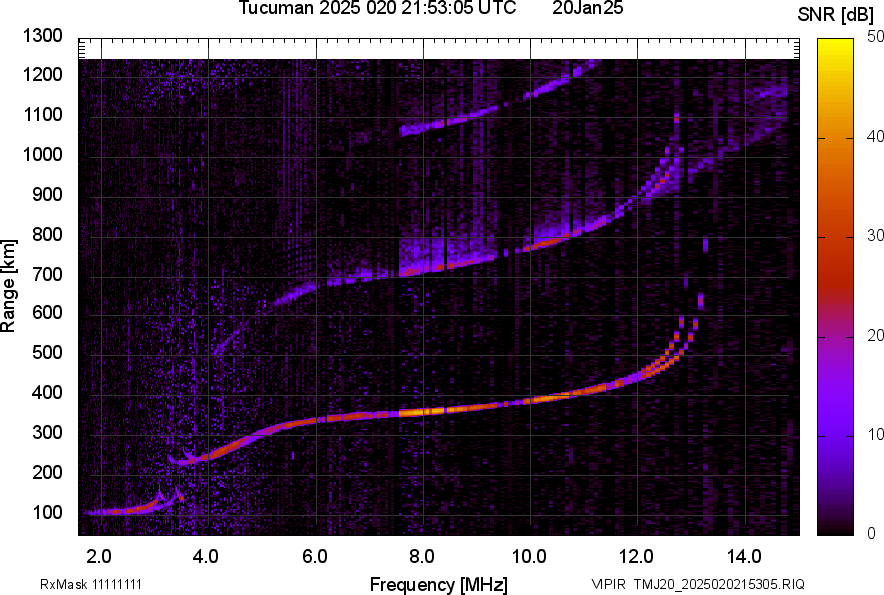Click the range tick label '500'
Viewport: 884px width, 595px height.
coord(47,352)
